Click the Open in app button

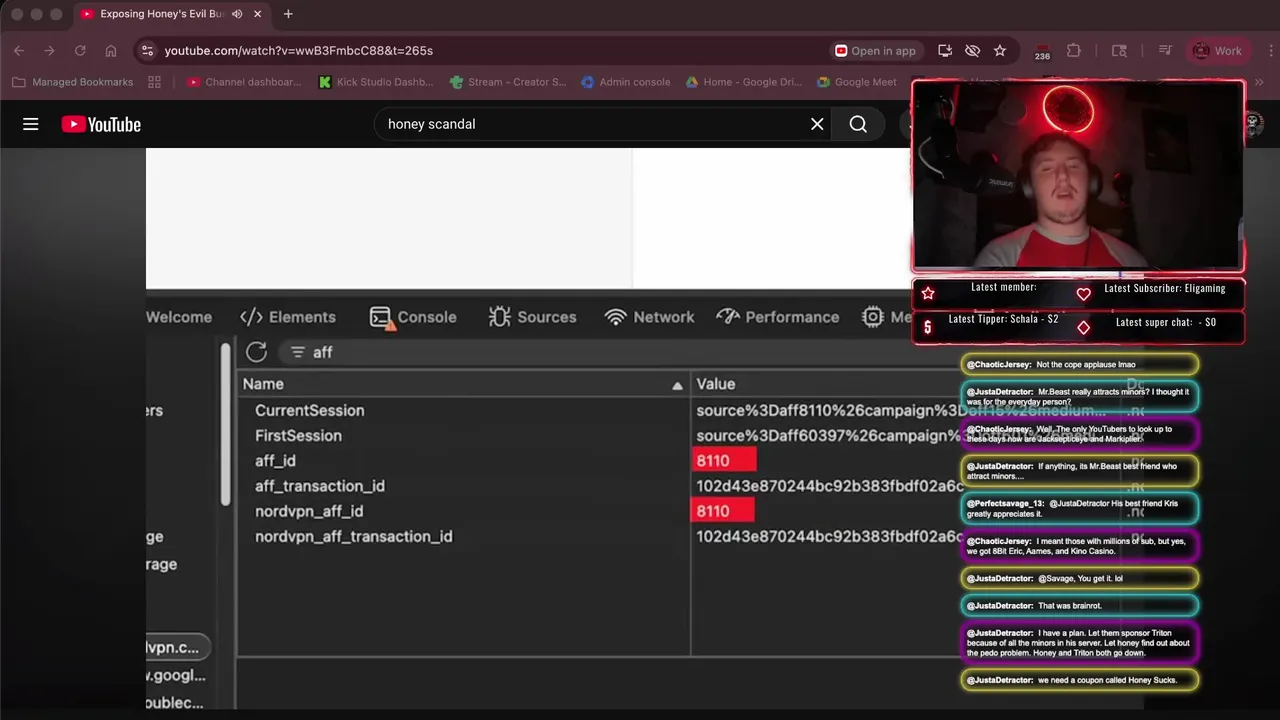pos(875,50)
